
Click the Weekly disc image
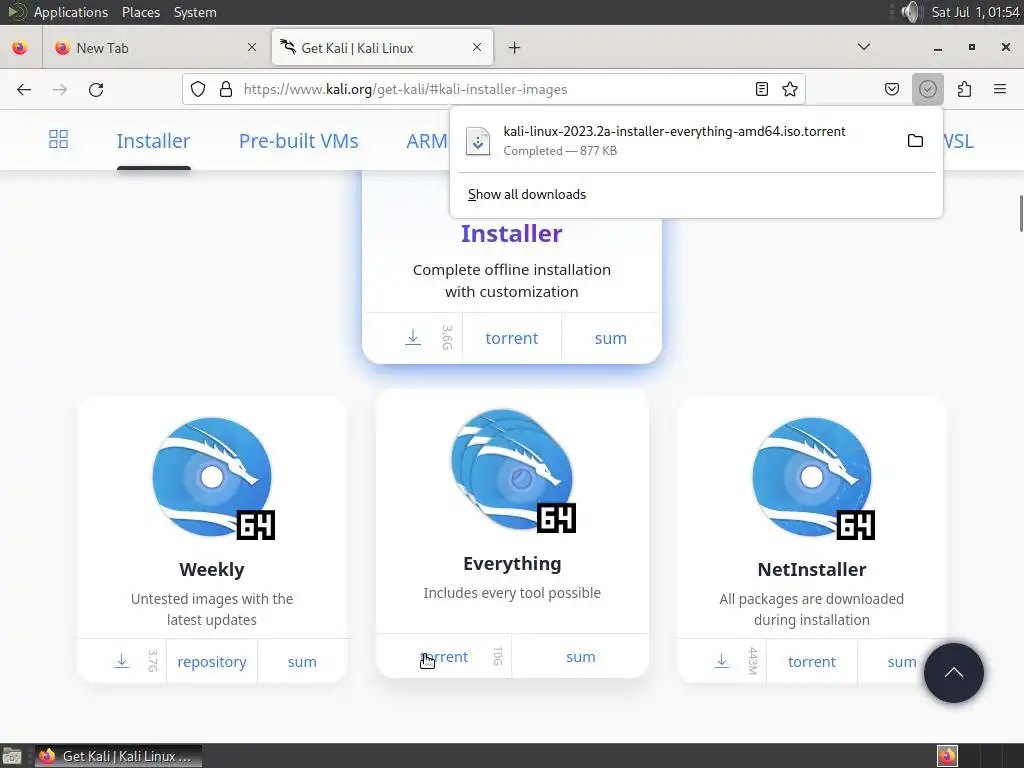point(214,478)
